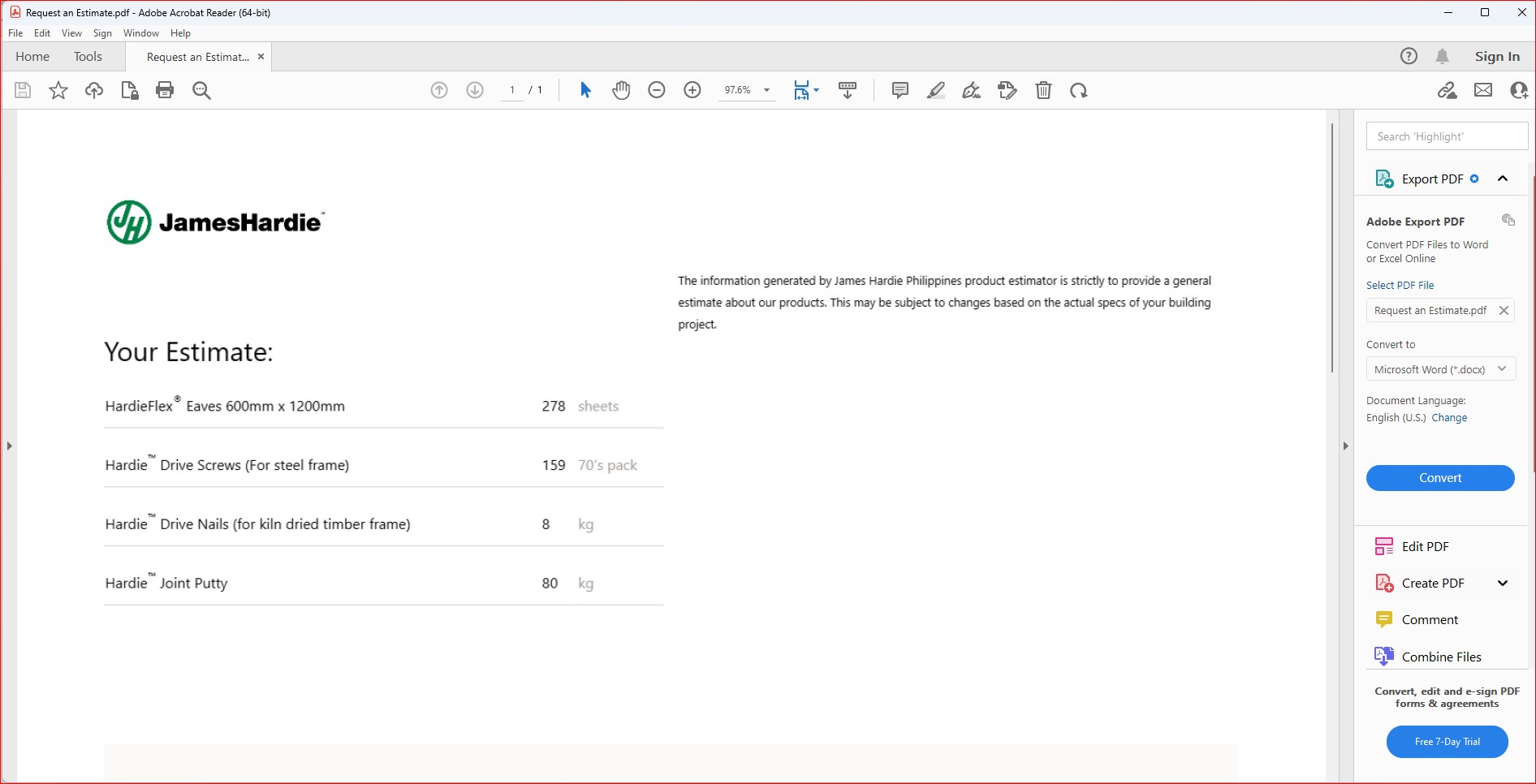This screenshot has height=784, width=1536.
Task: Click the Change language link
Action: click(1449, 418)
